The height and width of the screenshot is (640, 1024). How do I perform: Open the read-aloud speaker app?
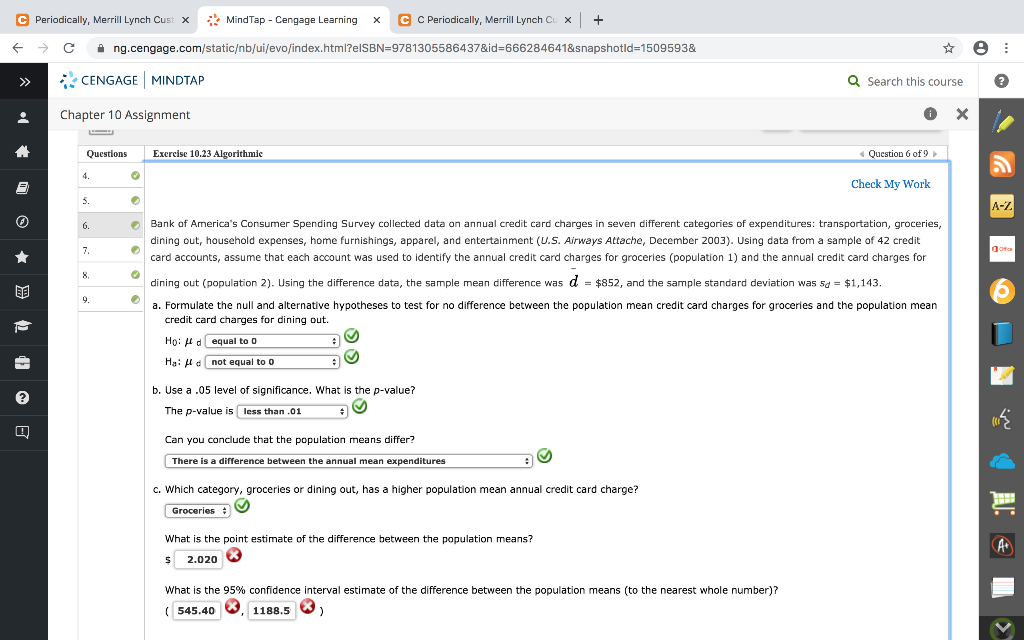(x=1002, y=419)
